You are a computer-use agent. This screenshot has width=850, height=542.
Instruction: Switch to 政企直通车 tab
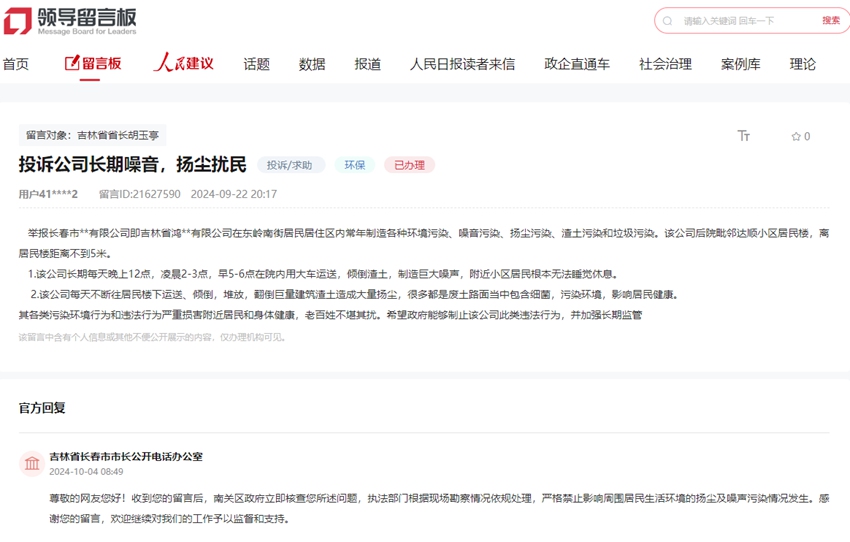(577, 64)
